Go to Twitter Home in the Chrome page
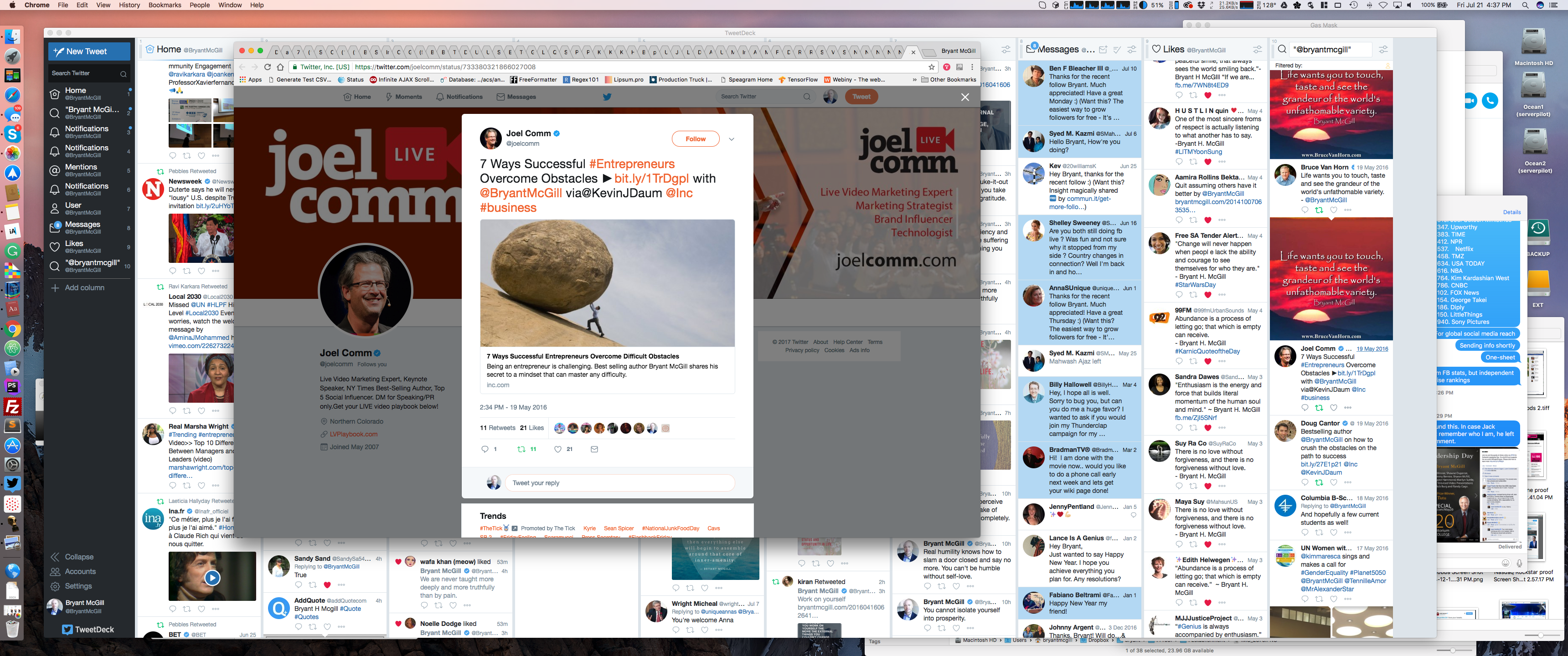Image resolution: width=1568 pixels, height=656 pixels. tap(357, 97)
